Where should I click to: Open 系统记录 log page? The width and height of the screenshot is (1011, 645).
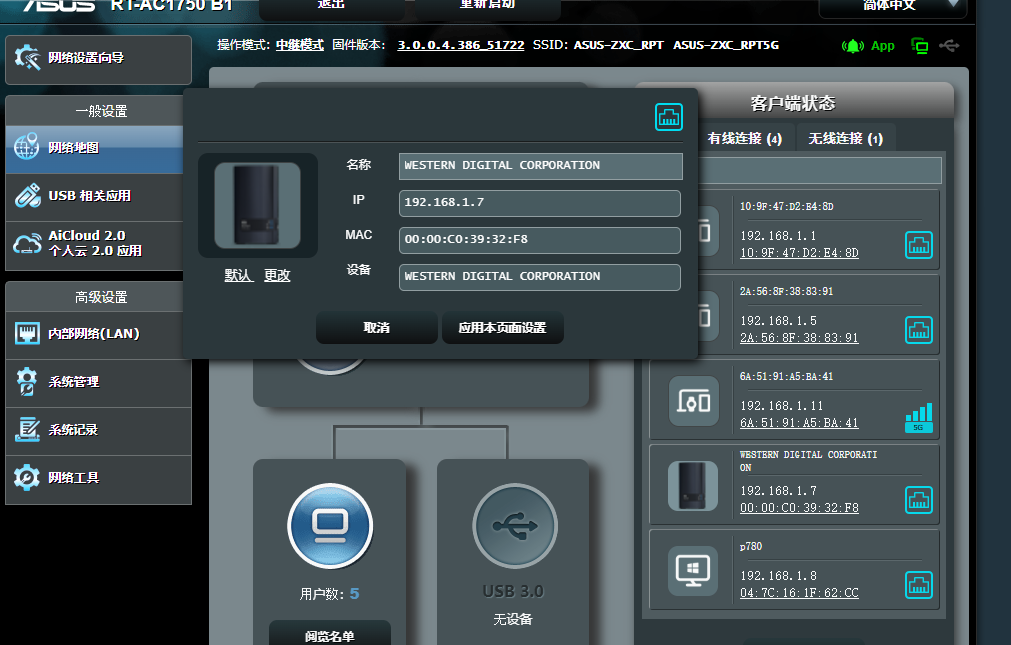[98, 430]
